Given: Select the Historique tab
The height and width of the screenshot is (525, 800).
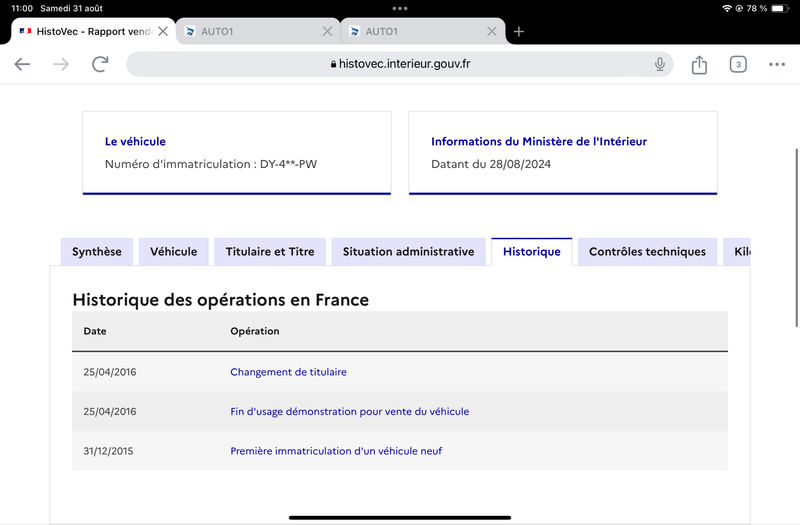Looking at the screenshot, I should (x=532, y=252).
